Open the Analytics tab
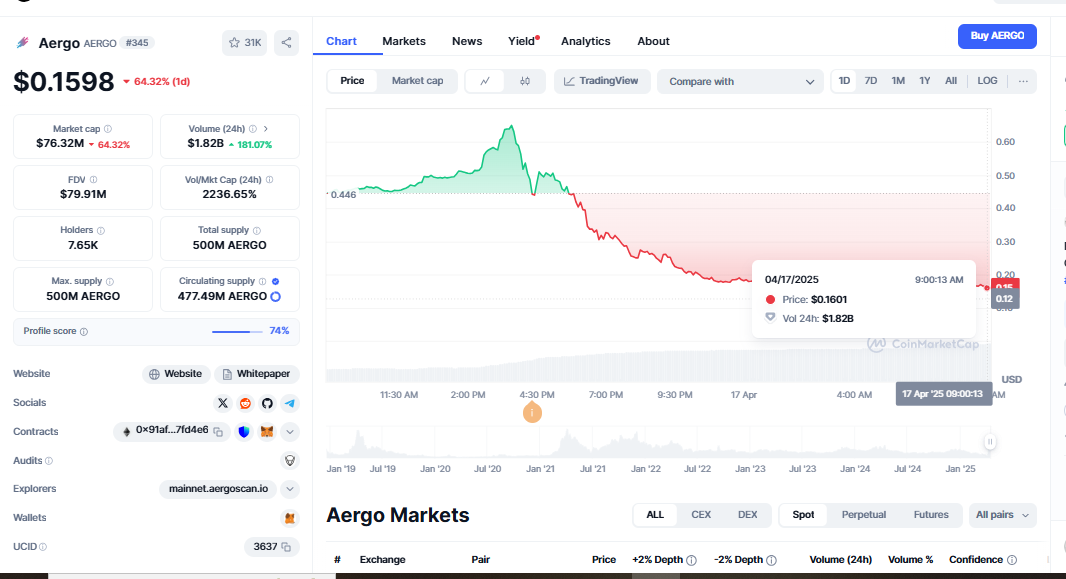This screenshot has width=1066, height=579. click(x=585, y=41)
